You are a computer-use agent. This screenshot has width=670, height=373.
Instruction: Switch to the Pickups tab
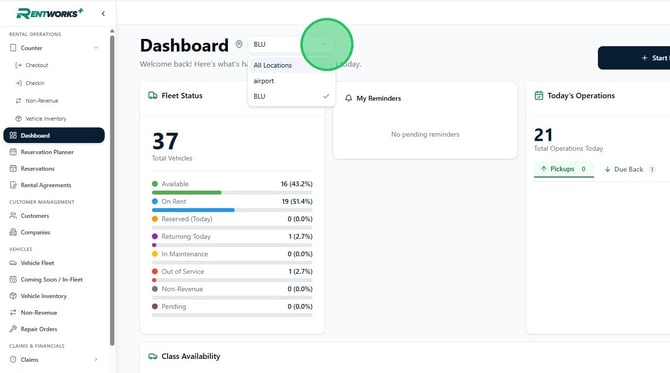[564, 169]
